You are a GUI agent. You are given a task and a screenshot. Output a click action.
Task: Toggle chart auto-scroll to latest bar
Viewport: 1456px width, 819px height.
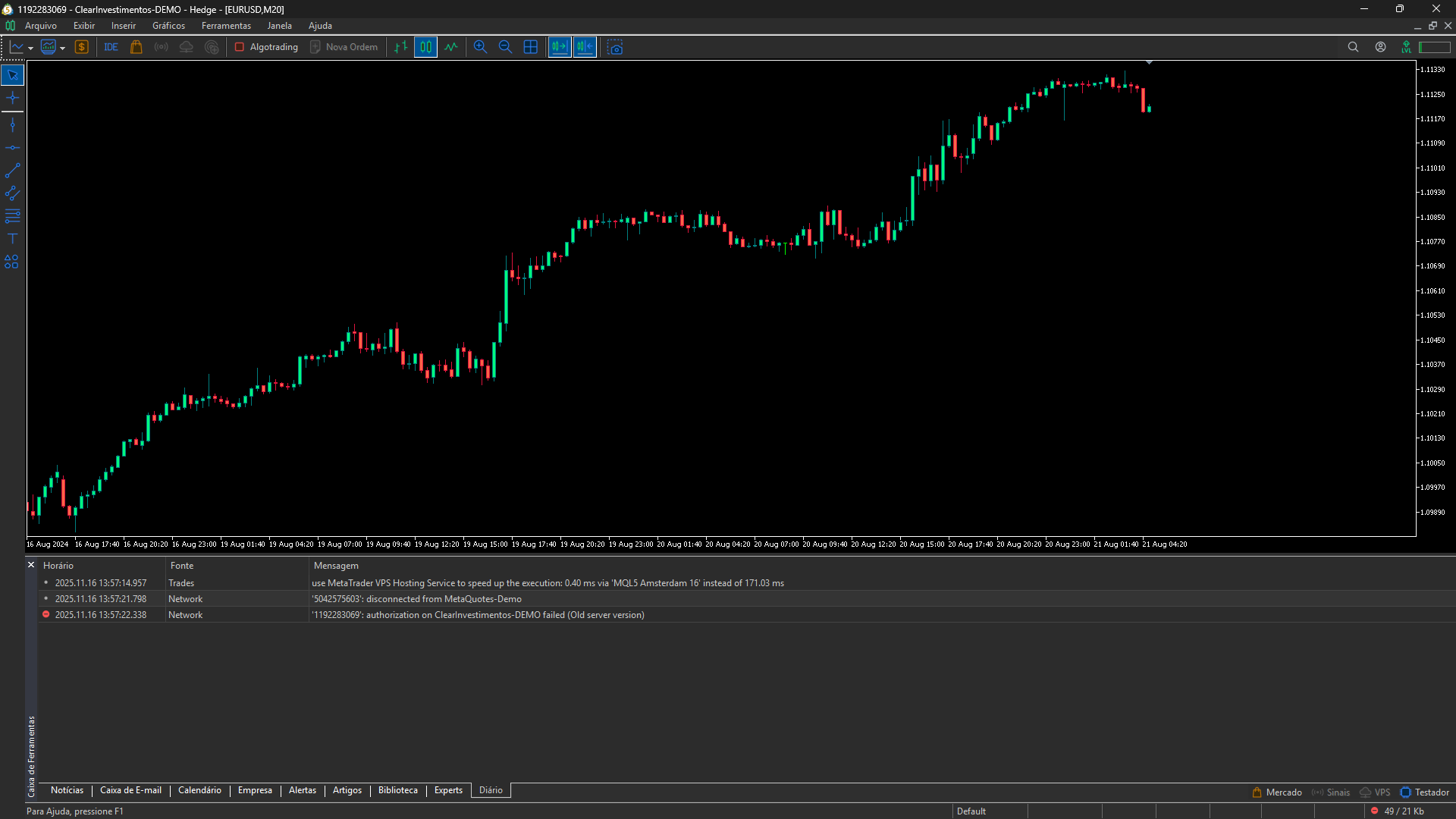click(x=560, y=47)
